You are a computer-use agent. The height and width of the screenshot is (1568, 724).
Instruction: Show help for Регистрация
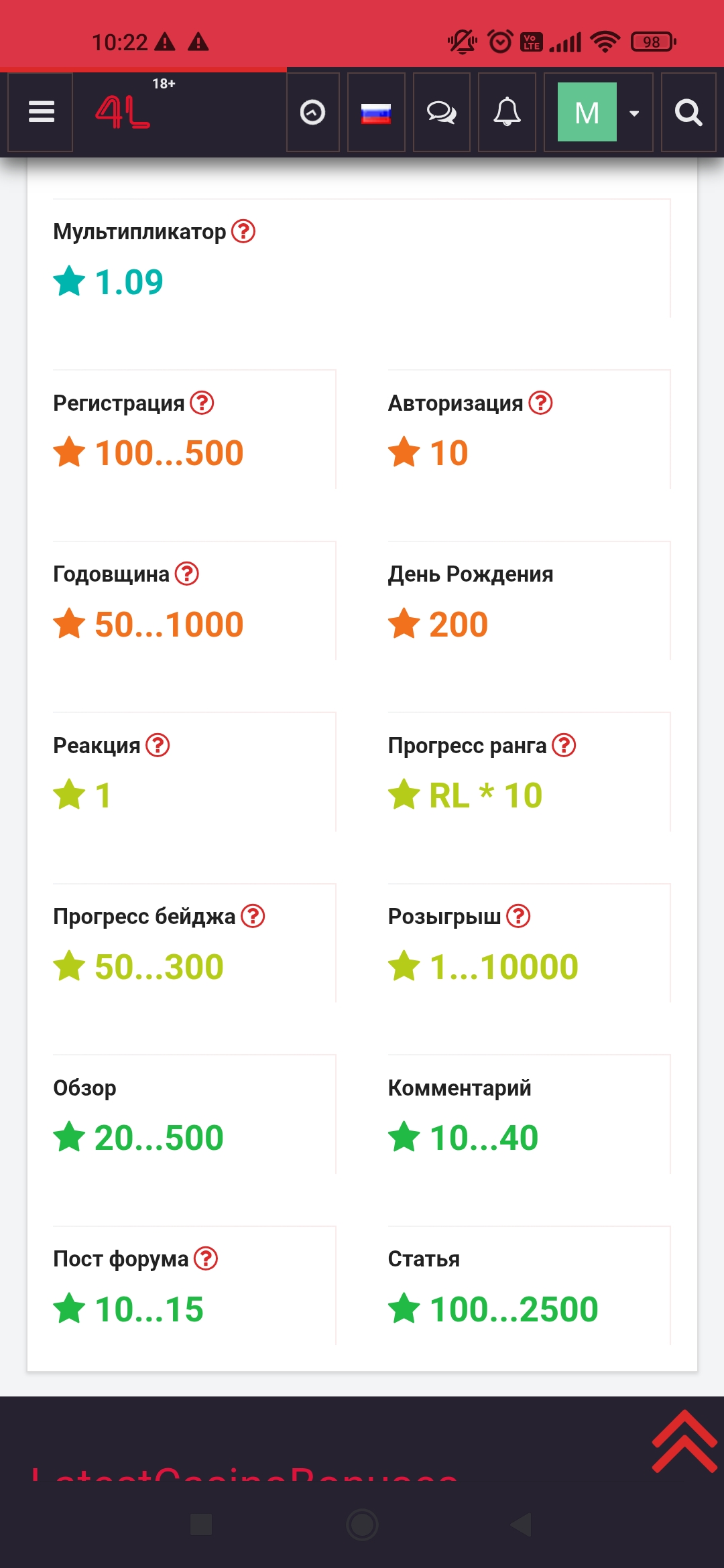pos(202,403)
